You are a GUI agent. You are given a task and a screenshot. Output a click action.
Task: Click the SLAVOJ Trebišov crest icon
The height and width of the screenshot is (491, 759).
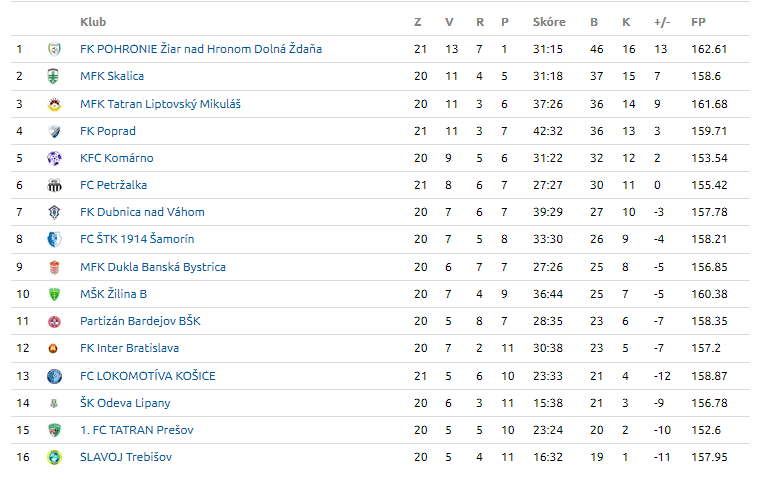(x=54, y=457)
